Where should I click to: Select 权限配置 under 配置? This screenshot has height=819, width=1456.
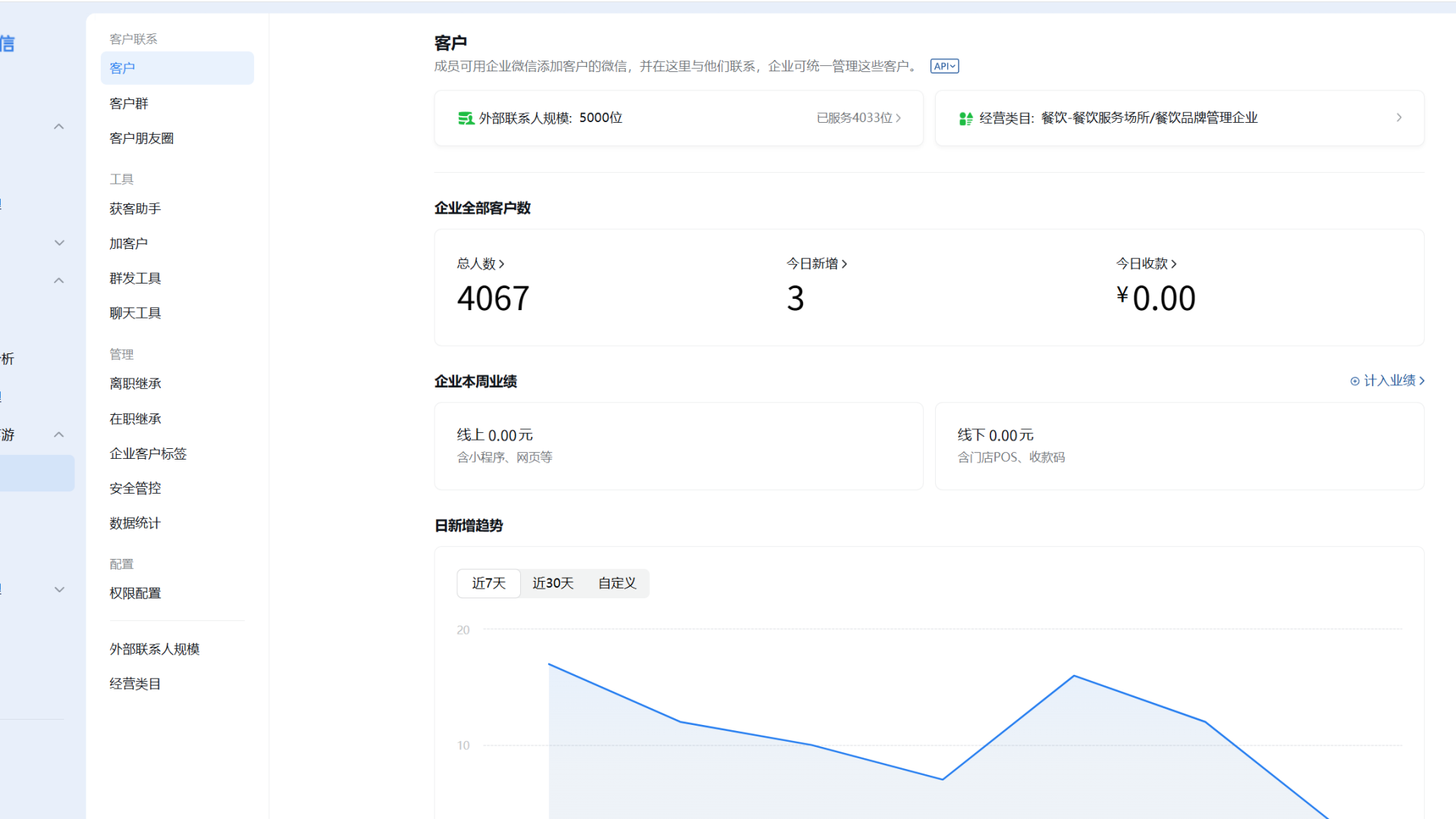(x=135, y=592)
